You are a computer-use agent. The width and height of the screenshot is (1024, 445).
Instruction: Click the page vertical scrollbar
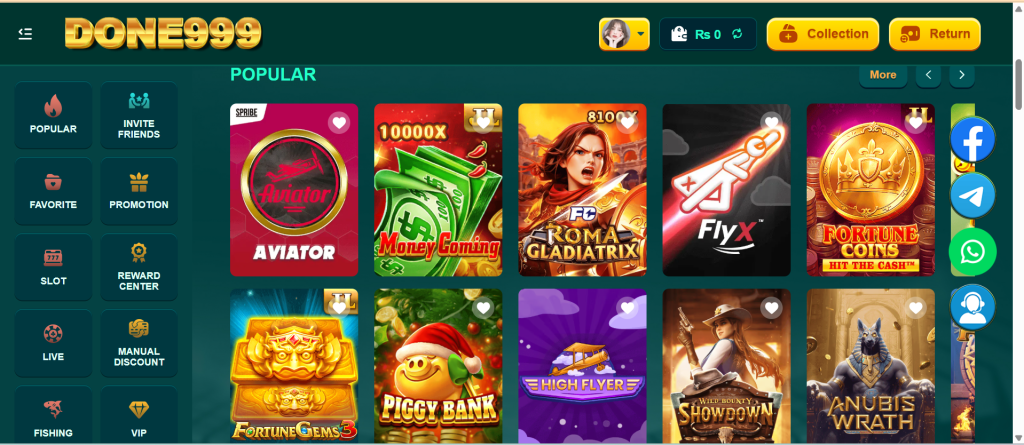(x=1018, y=85)
